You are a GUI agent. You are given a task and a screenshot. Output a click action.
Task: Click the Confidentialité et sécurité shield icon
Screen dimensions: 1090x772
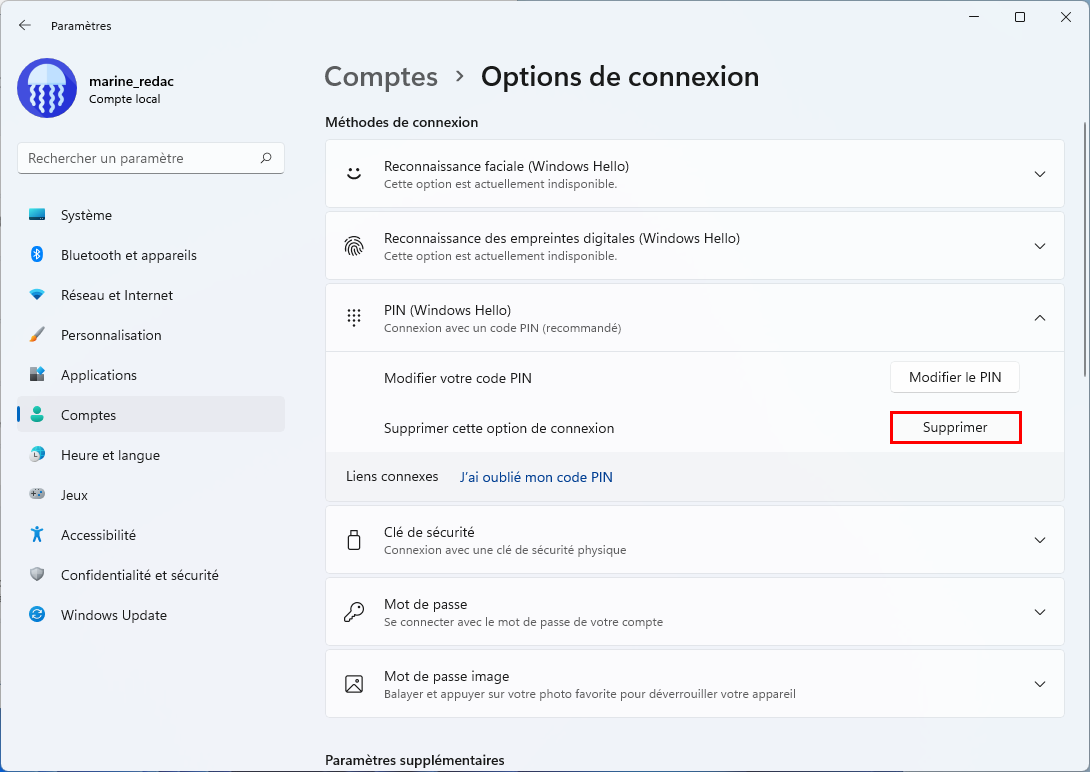tap(37, 574)
